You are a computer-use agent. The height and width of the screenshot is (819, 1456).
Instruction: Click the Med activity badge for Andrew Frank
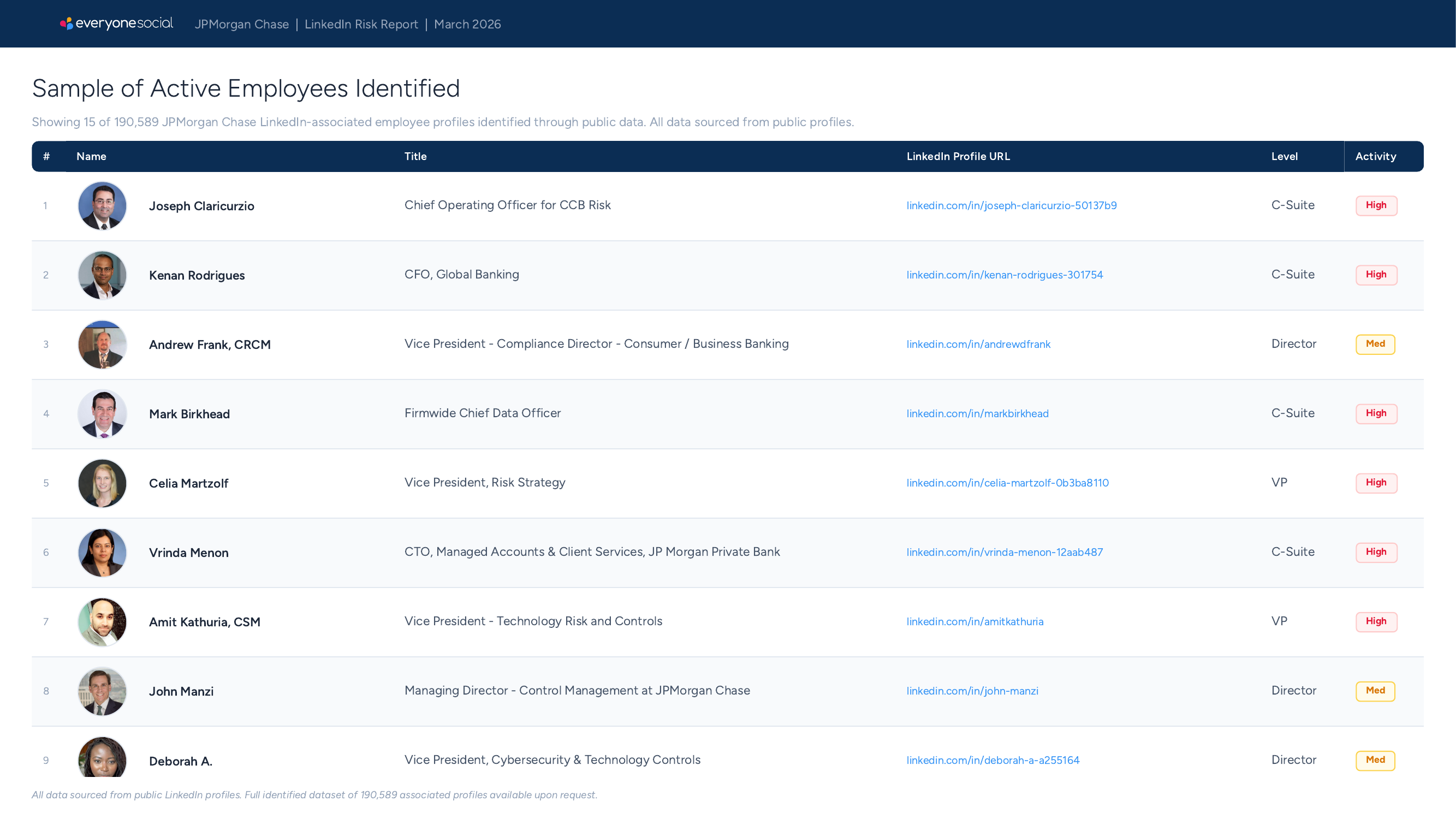1375,344
